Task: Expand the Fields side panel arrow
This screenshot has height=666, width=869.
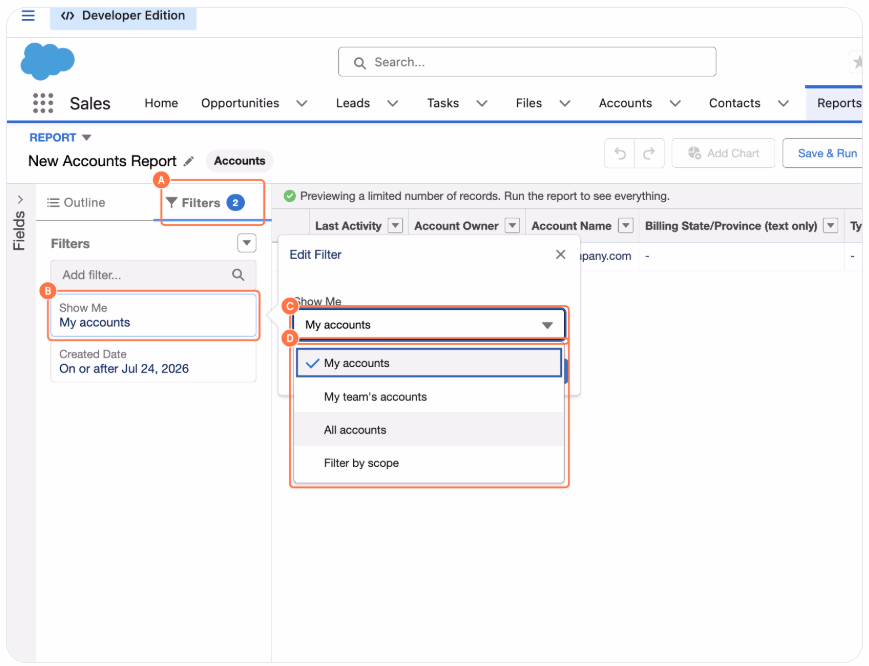Action: coord(21,199)
